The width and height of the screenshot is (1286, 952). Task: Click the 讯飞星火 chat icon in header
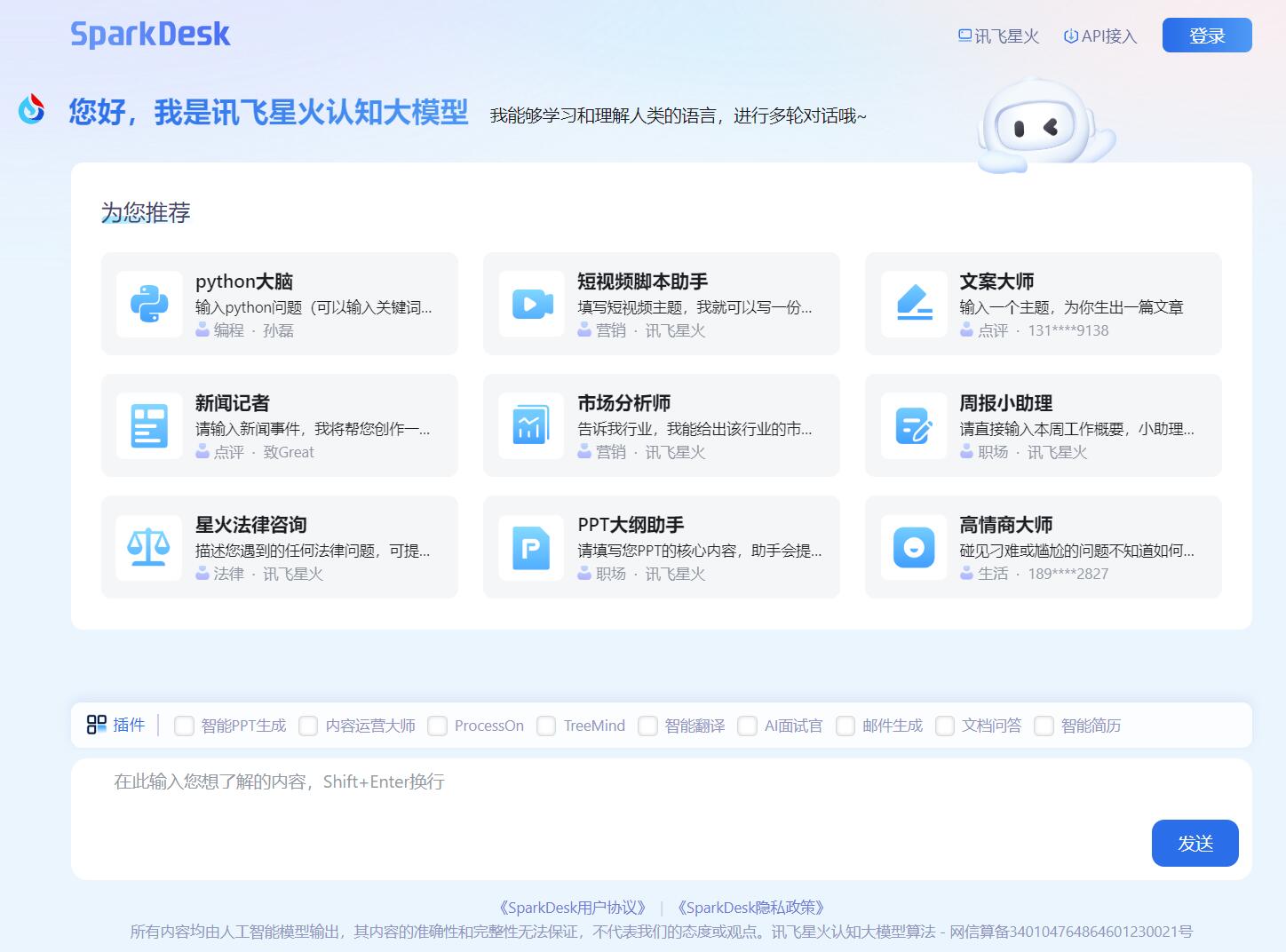pos(964,36)
